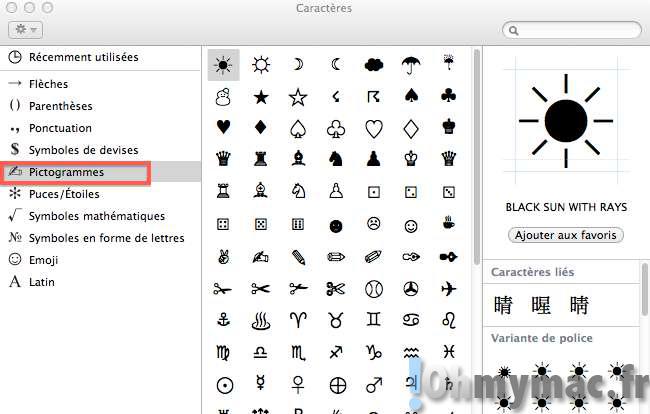Select the umbrella symbol in the grid
Viewport: 650px width, 414px height.
click(411, 66)
